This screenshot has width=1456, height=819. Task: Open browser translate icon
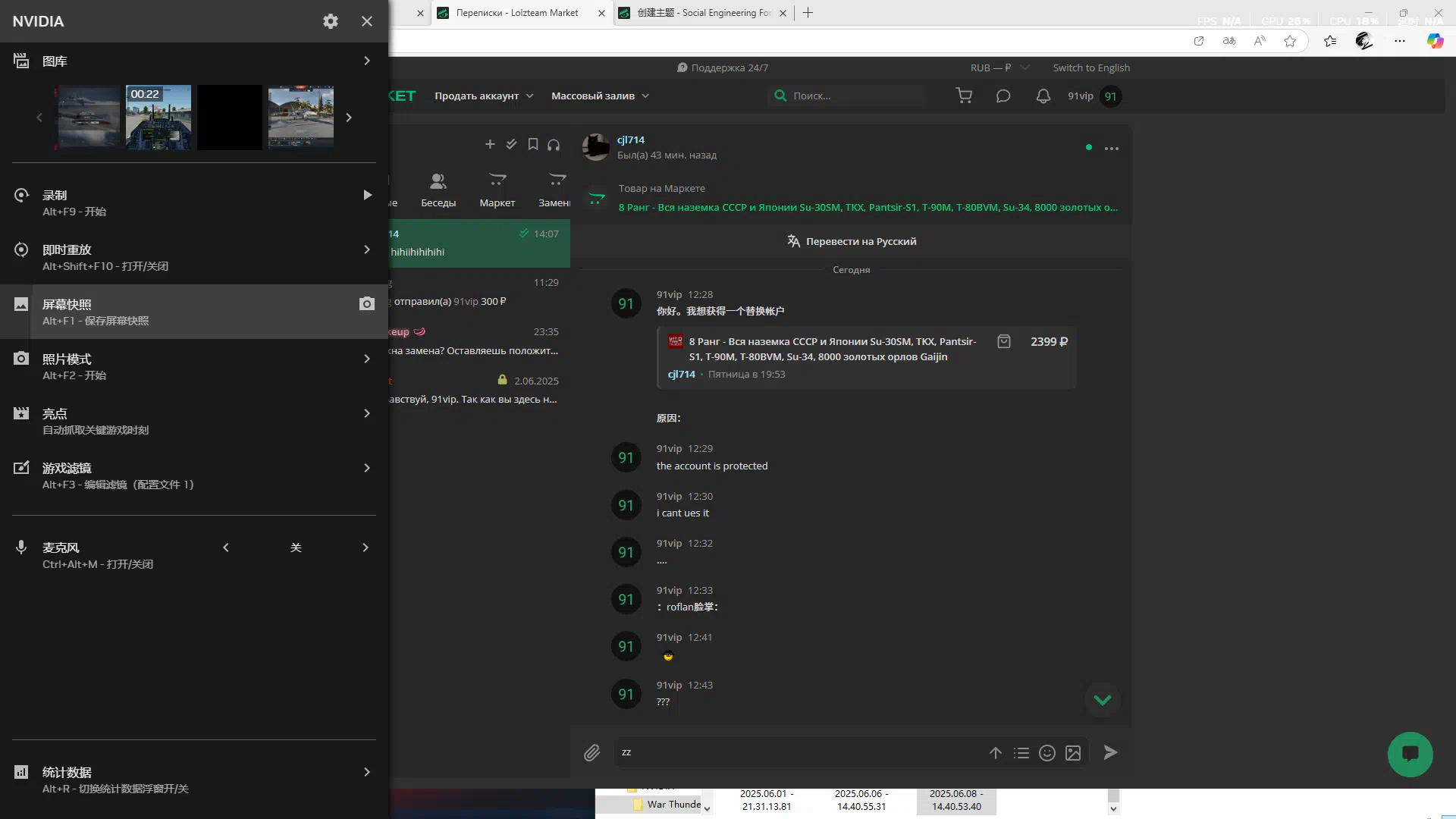(x=1229, y=41)
